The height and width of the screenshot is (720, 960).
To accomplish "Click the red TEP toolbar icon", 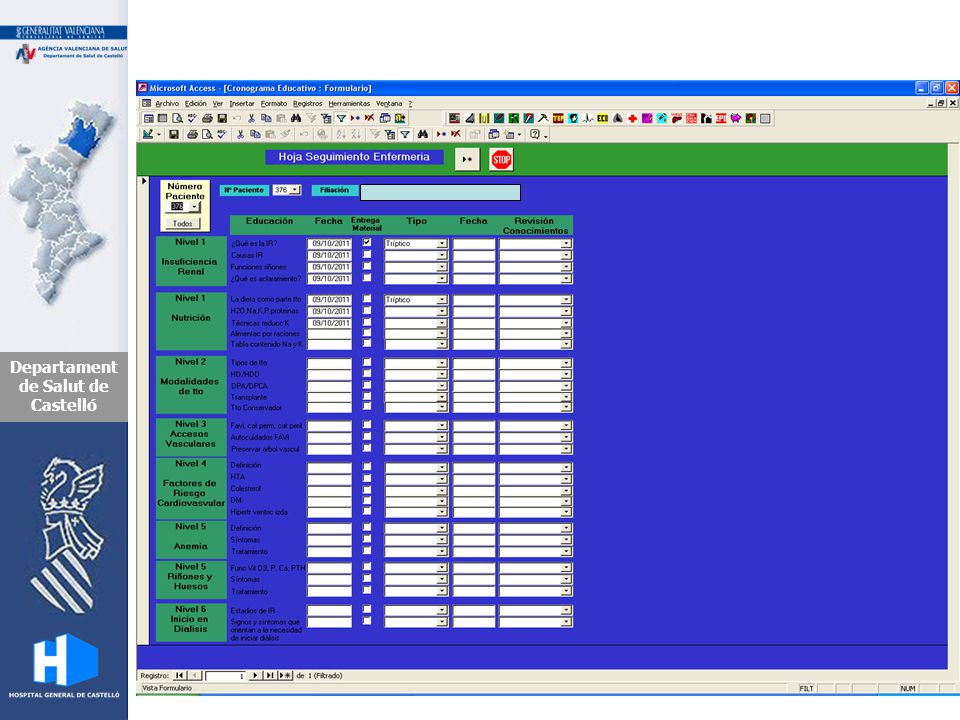I will (x=558, y=118).
